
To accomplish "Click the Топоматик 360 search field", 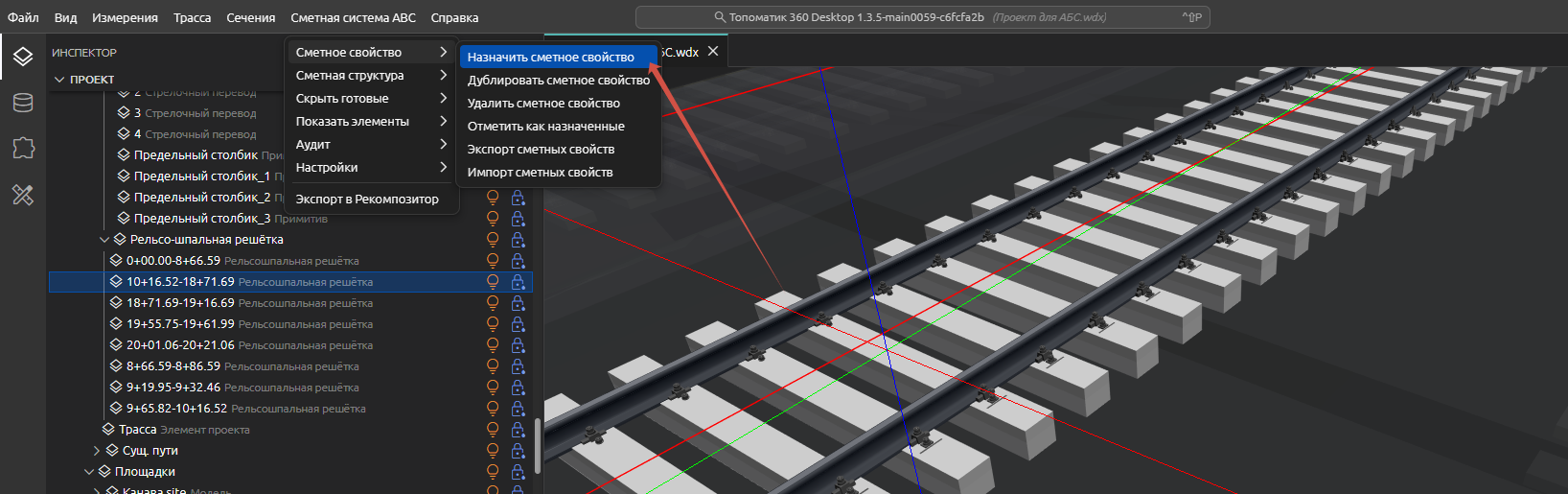I will (x=922, y=17).
